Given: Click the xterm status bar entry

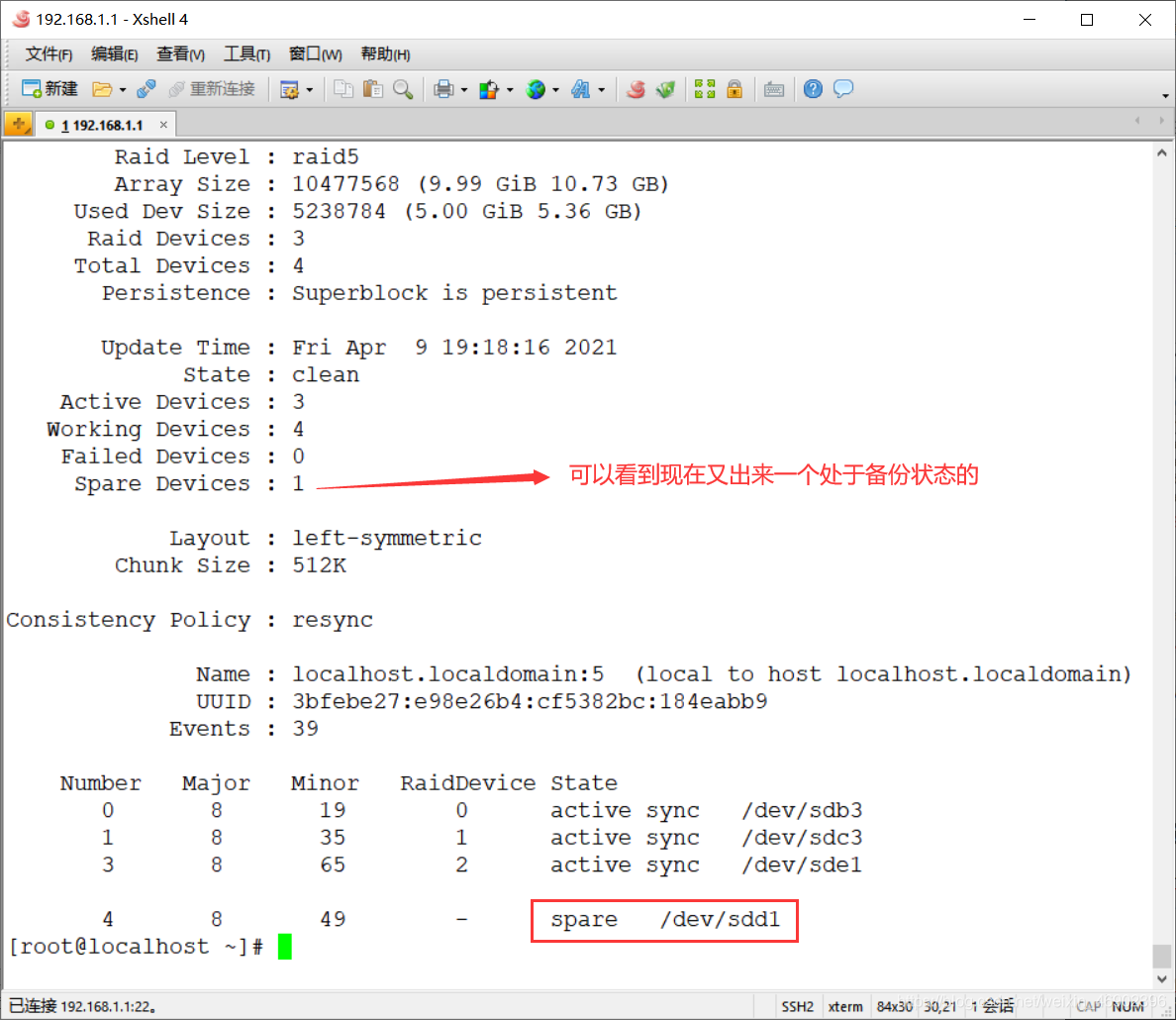Looking at the screenshot, I should point(845,1006).
